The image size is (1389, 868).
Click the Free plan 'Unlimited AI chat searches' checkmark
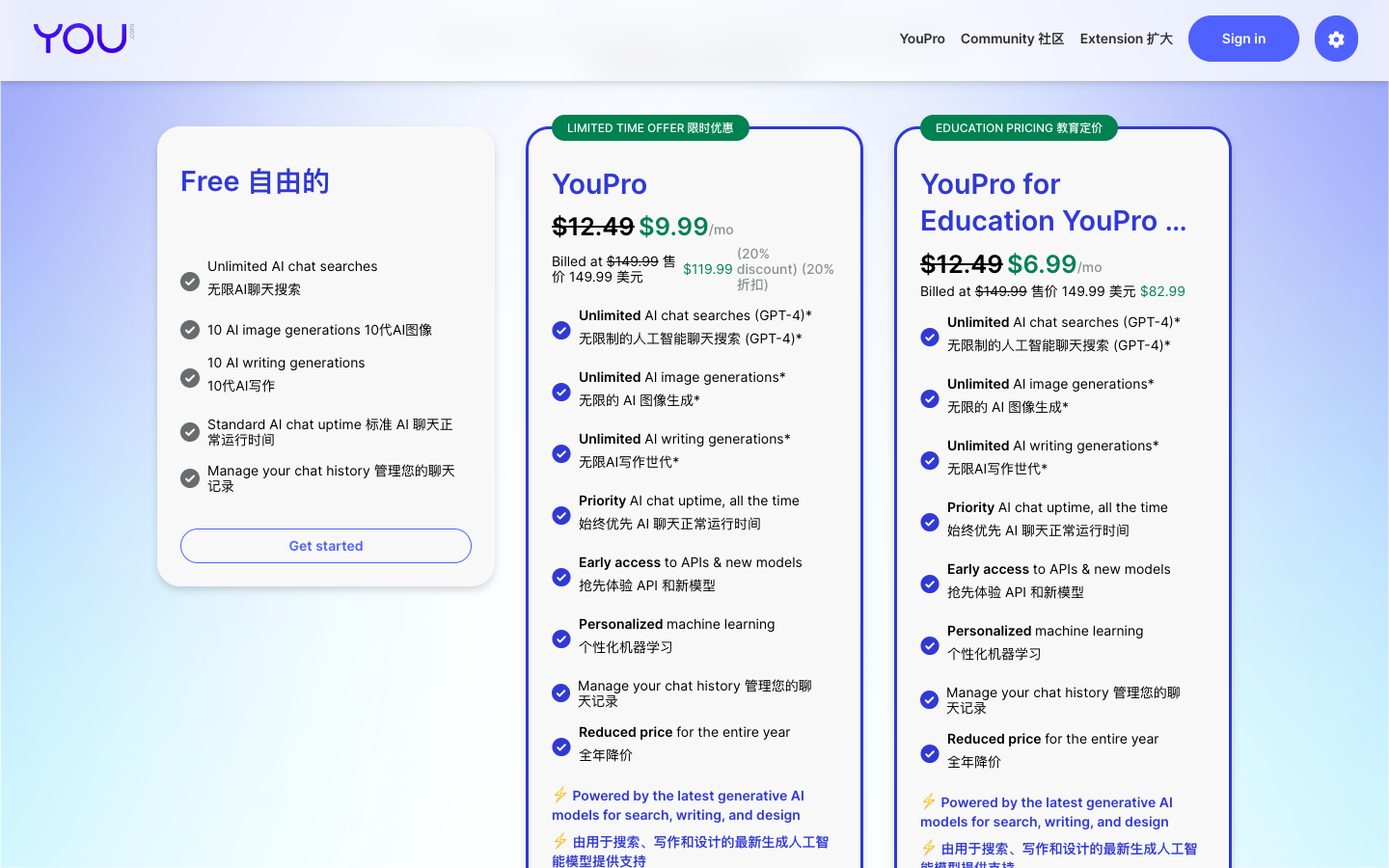[190, 282]
